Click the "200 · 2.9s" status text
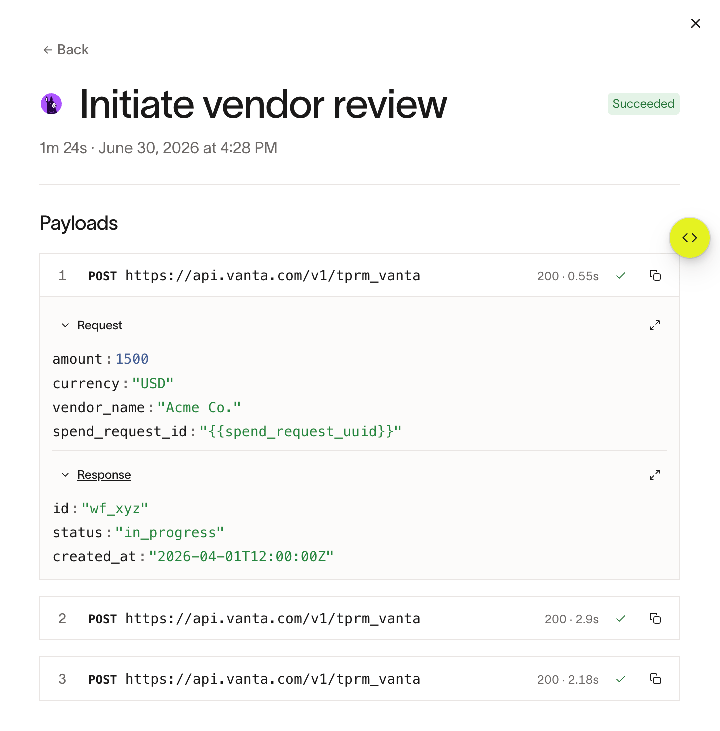Viewport: 720px width, 731px height. [571, 619]
